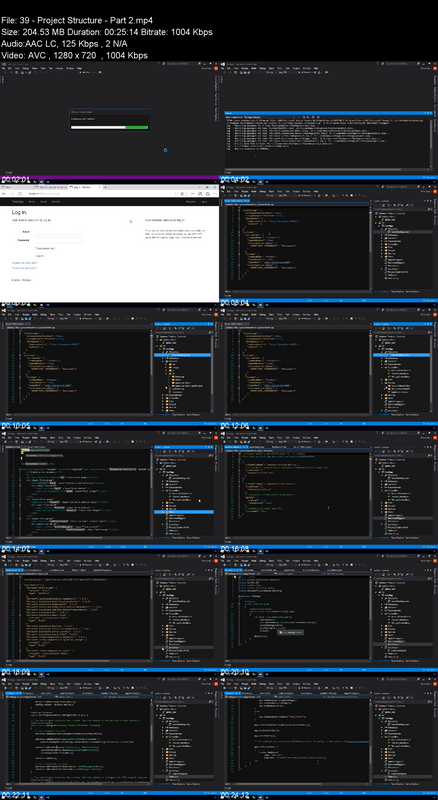This screenshot has width=438, height=800.
Task: Click the Password field on the Log in page thumbnail
Action: [x=58, y=240]
